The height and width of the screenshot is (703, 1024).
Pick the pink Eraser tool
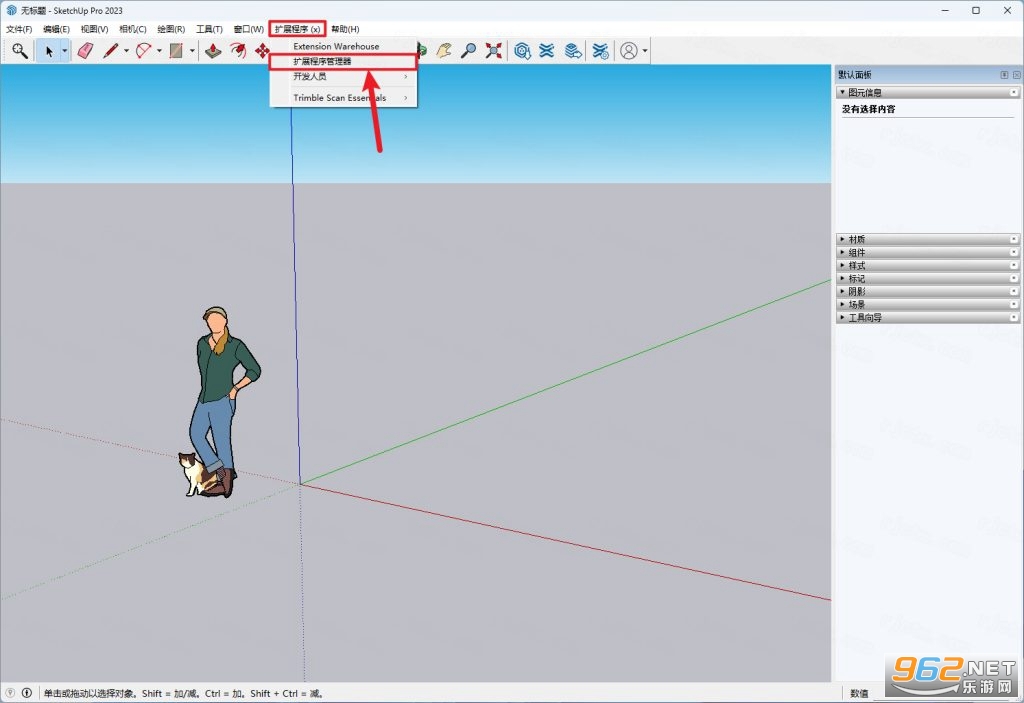[85, 50]
